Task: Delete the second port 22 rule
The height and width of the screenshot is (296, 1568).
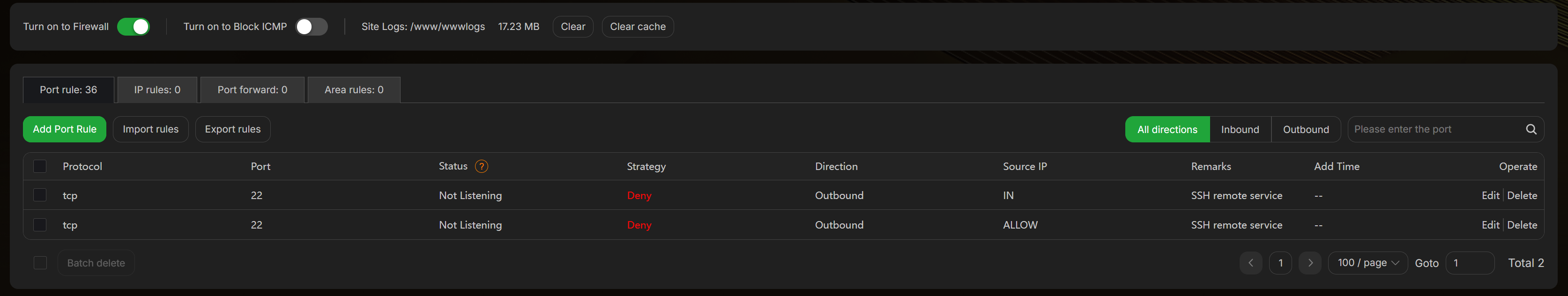Action: click(x=1522, y=225)
